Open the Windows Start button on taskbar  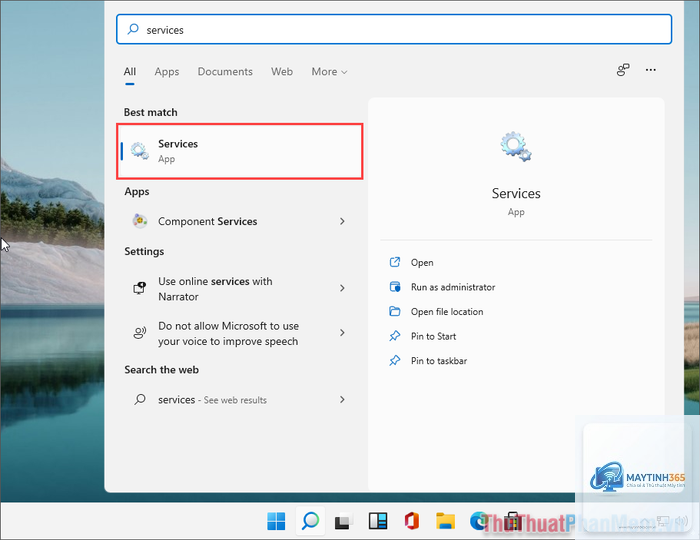pyautogui.click(x=276, y=521)
